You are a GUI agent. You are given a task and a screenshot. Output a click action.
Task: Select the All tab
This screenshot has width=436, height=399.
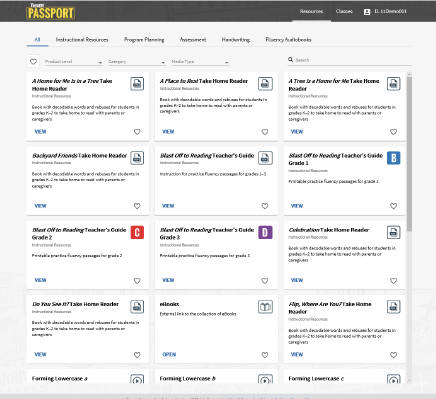coord(37,40)
